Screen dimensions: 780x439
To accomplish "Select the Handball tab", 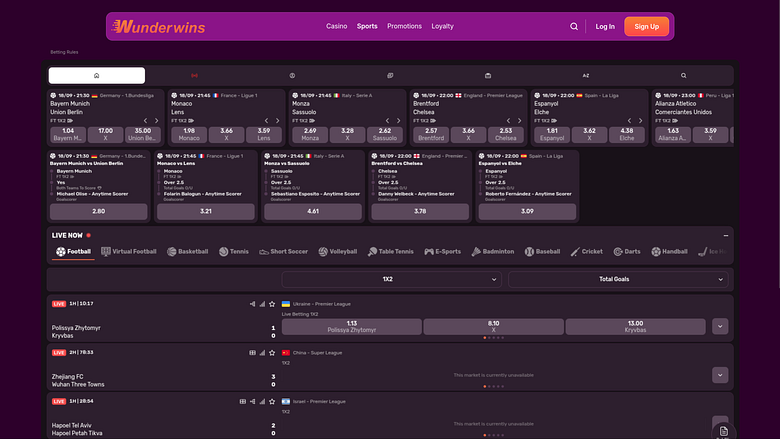I will tap(670, 252).
